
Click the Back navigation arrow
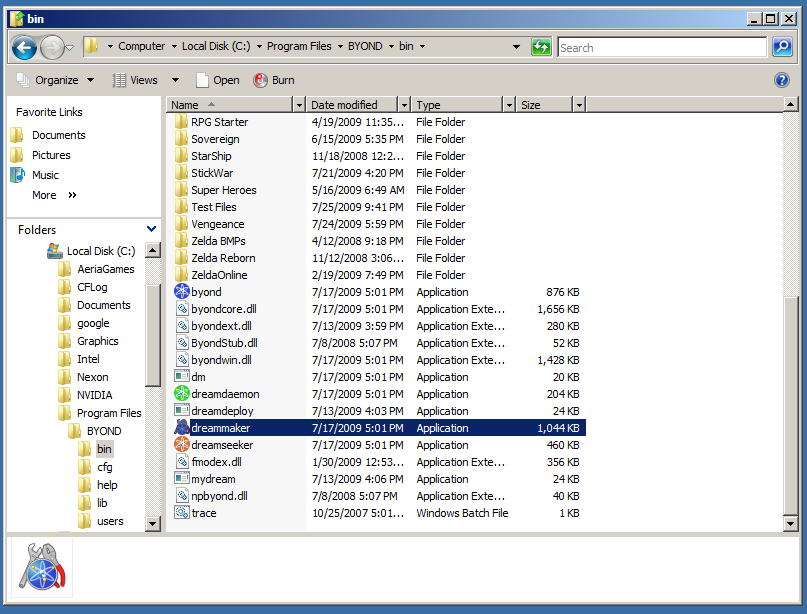coord(24,47)
